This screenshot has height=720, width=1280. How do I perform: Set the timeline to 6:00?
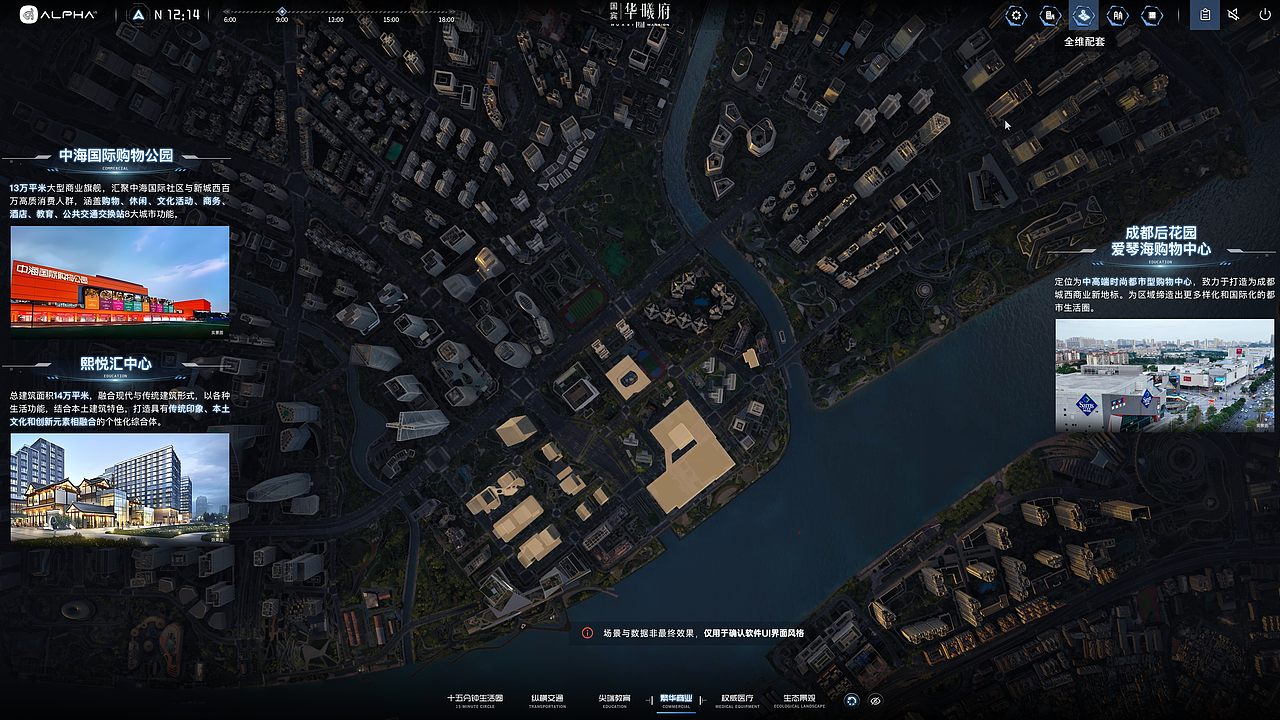[230, 19]
